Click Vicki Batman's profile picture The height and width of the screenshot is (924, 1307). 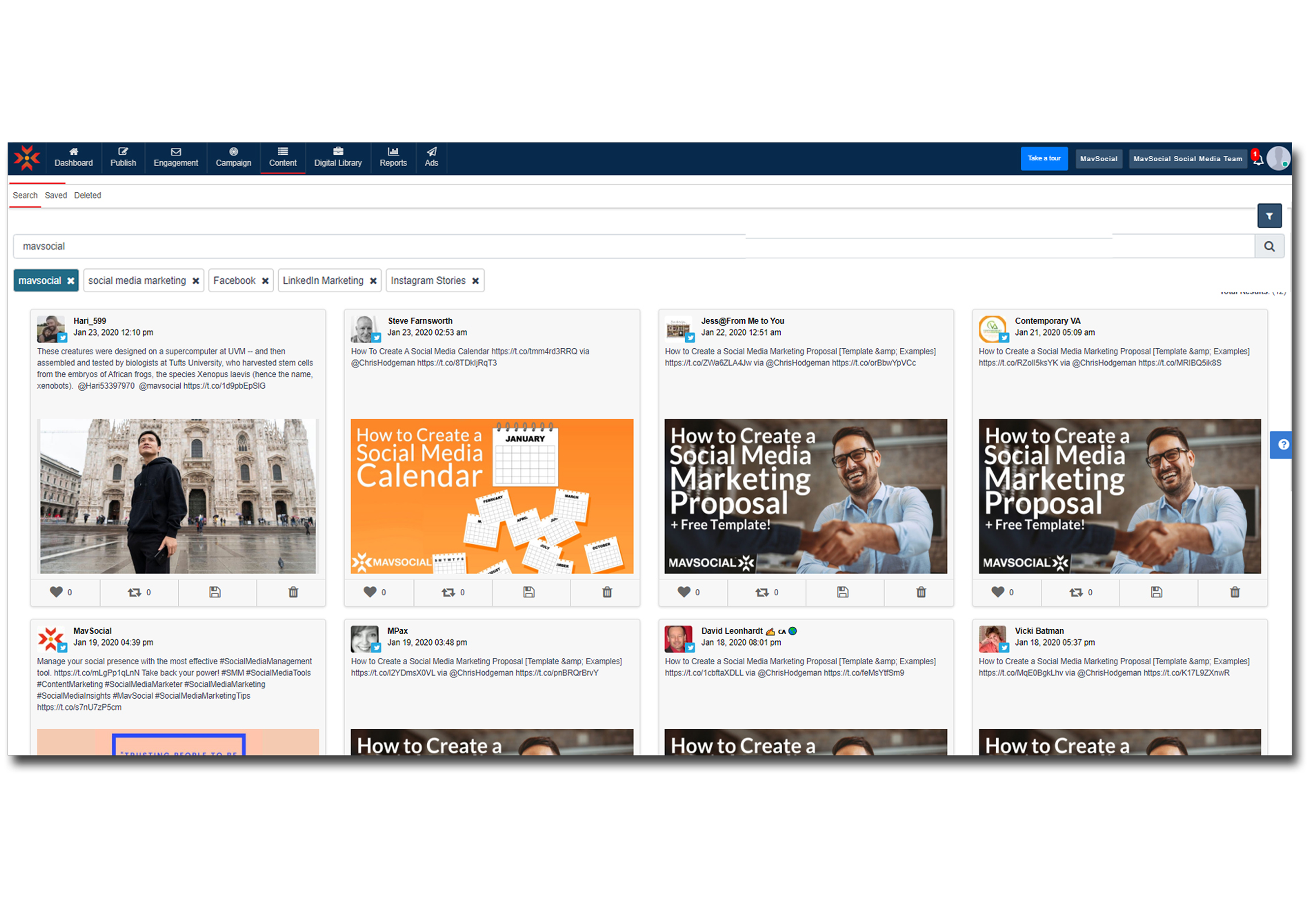click(x=993, y=639)
